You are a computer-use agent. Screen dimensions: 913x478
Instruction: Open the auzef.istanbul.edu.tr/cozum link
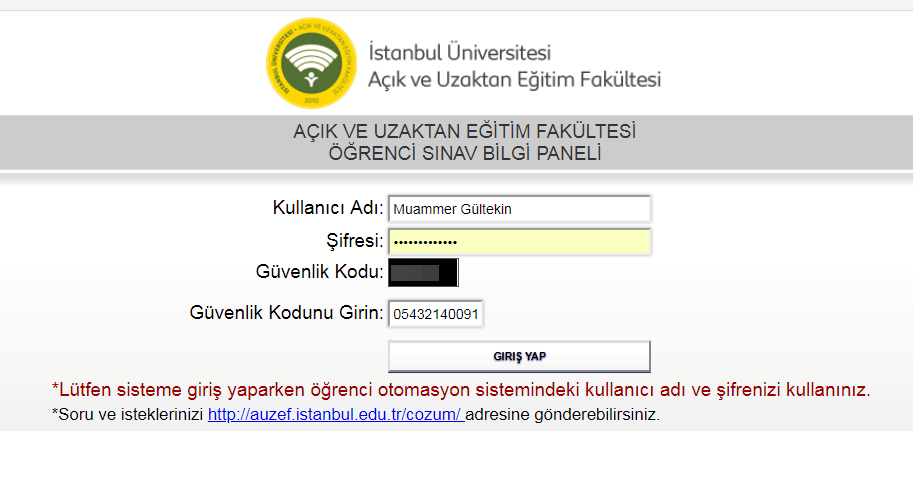(x=336, y=415)
